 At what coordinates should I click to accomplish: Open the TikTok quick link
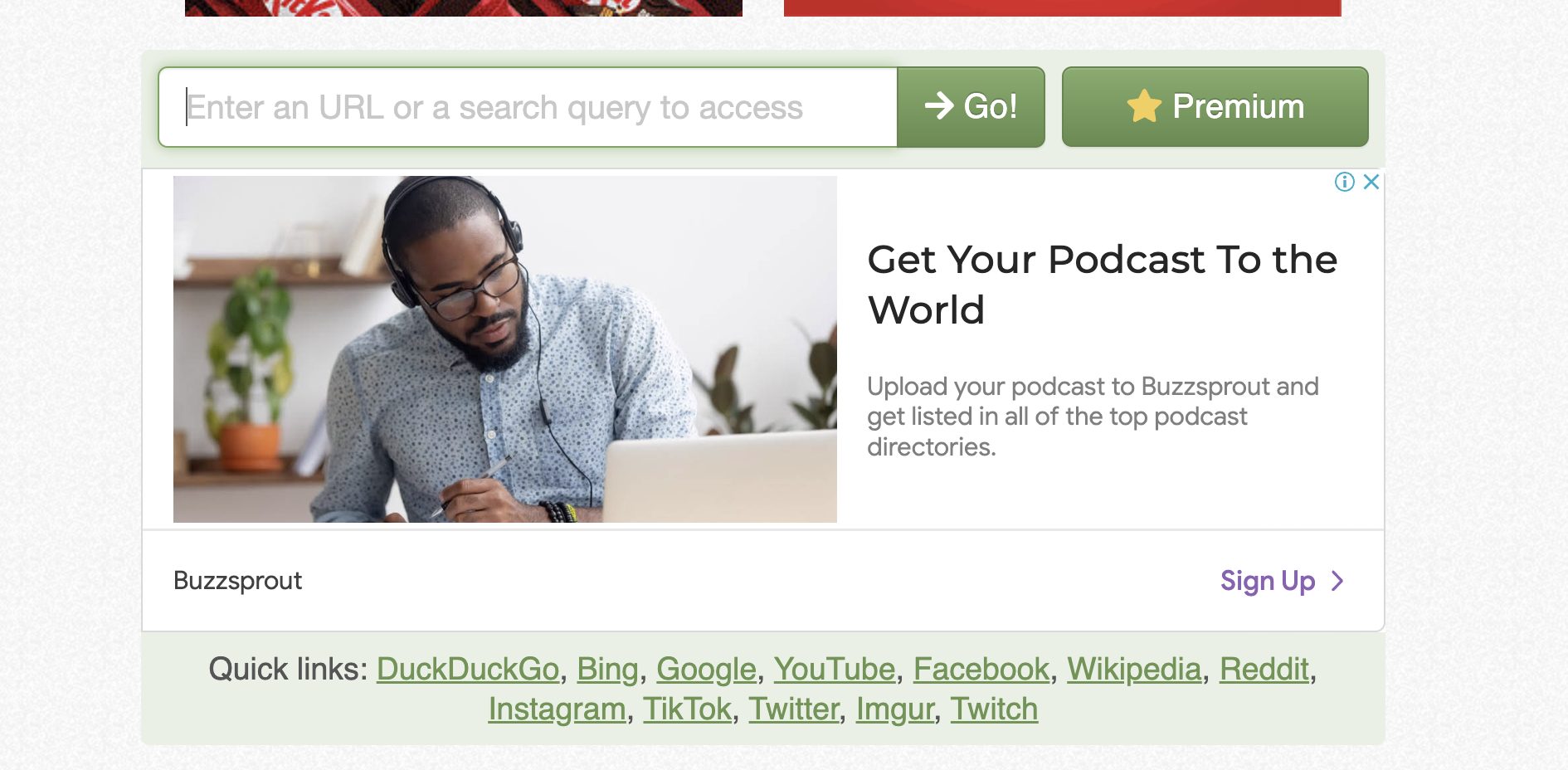point(687,709)
